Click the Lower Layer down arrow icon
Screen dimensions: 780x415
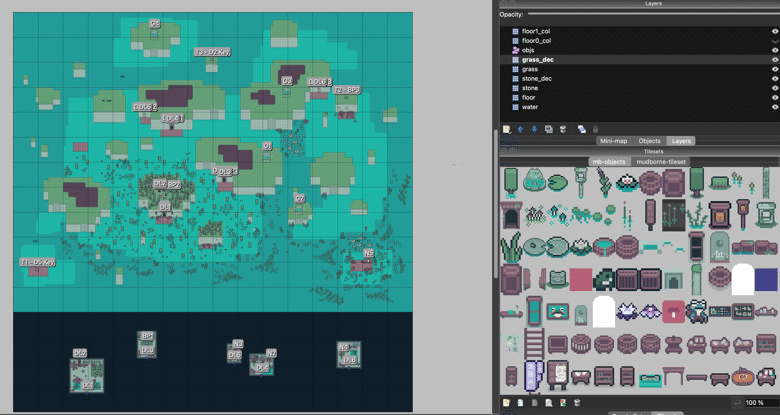pyautogui.click(x=534, y=129)
